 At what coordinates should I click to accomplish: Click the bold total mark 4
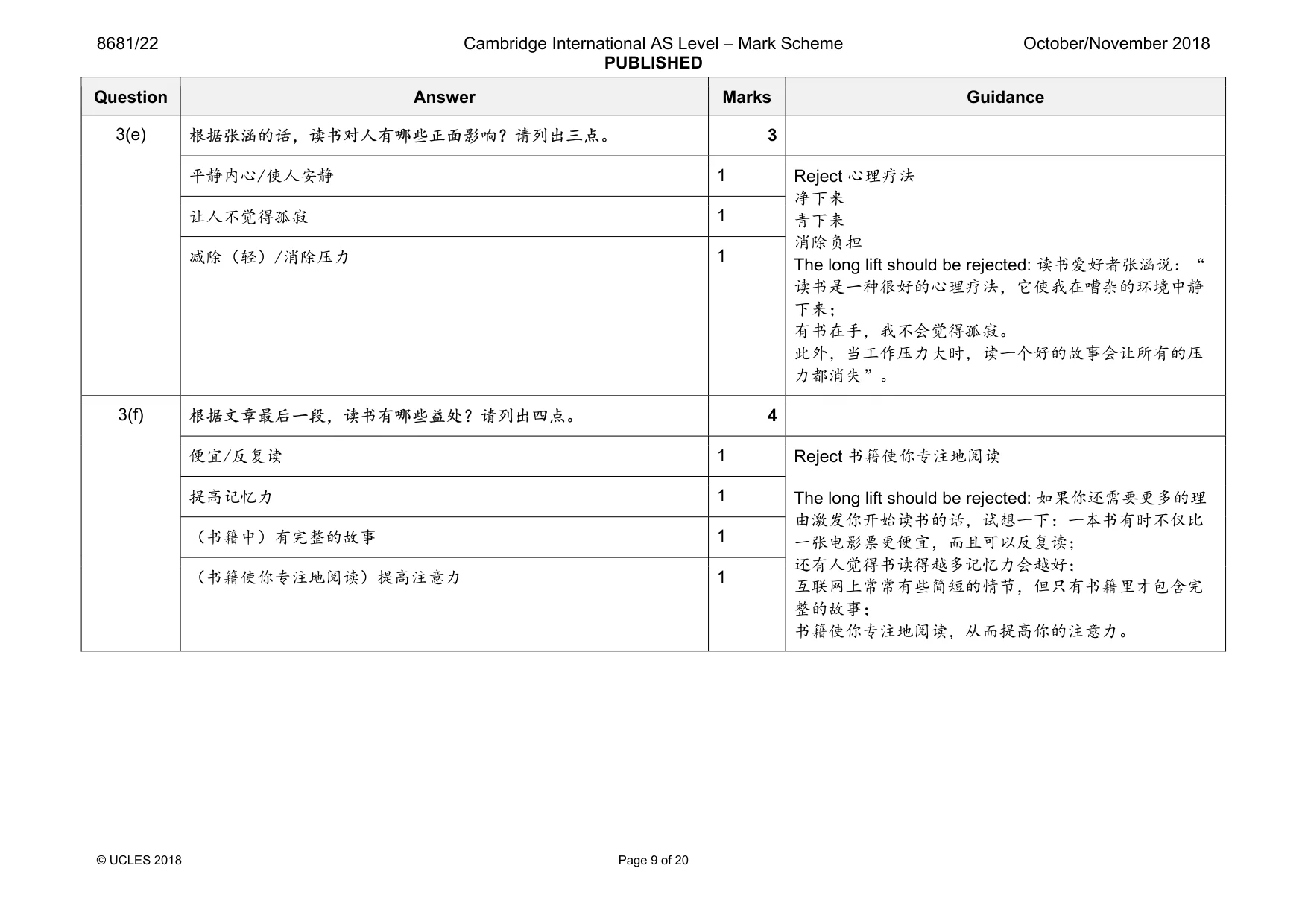772,415
